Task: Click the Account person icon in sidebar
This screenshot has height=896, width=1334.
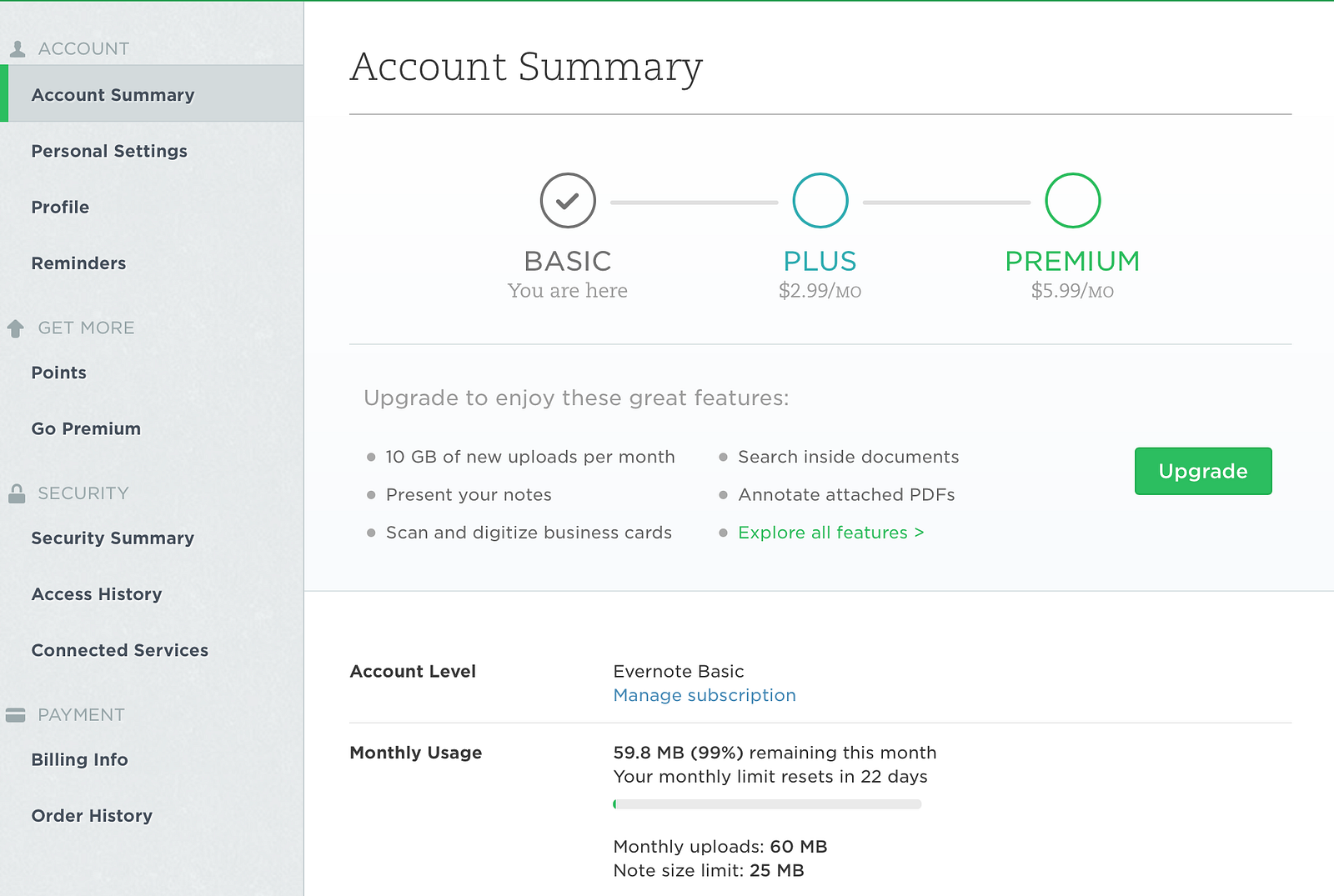Action: 18,49
